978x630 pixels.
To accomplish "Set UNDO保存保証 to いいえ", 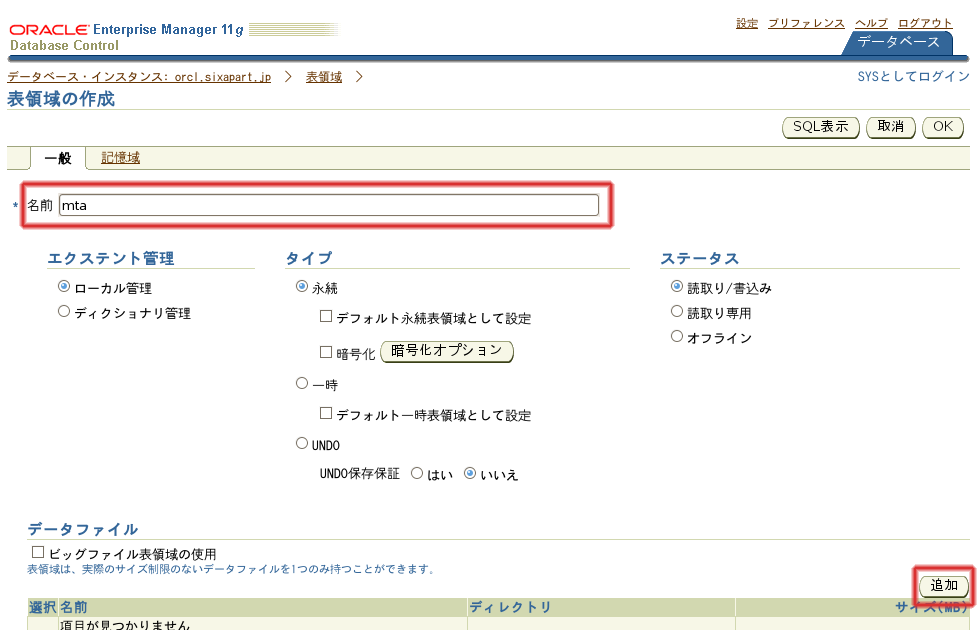I will point(470,473).
